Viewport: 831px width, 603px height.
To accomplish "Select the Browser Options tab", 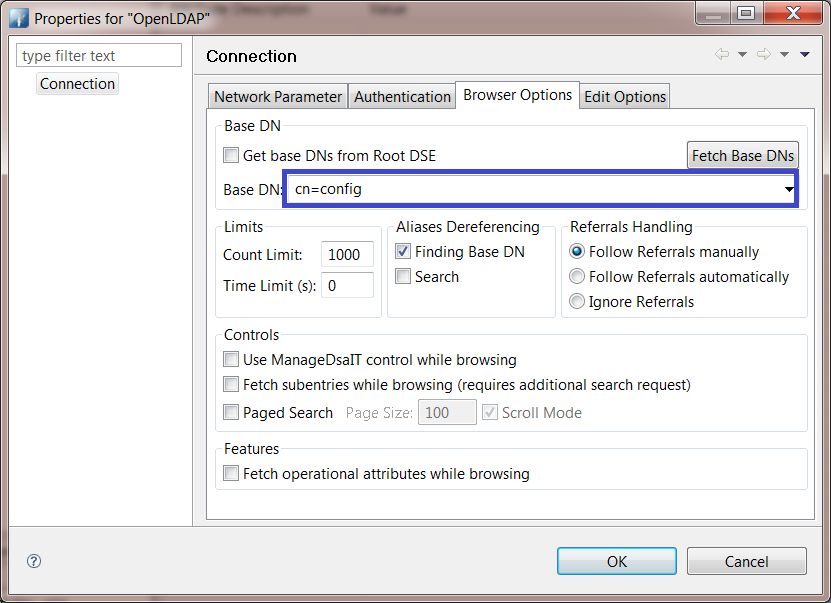I will point(517,95).
